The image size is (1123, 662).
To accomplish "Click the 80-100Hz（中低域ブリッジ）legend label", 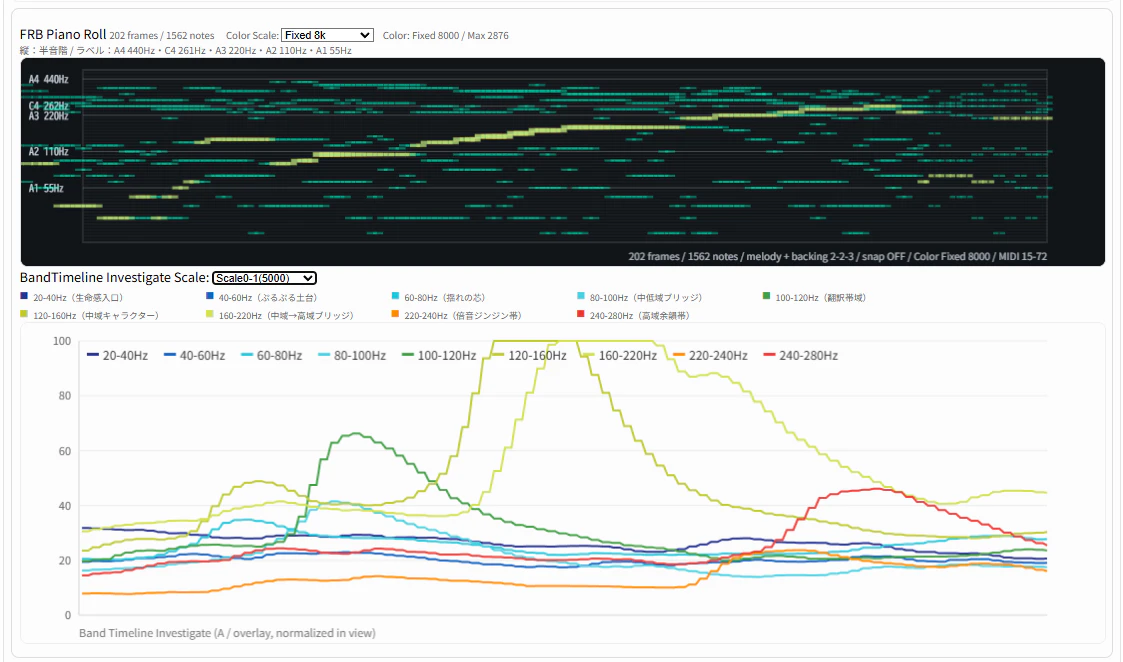I will (x=646, y=297).
